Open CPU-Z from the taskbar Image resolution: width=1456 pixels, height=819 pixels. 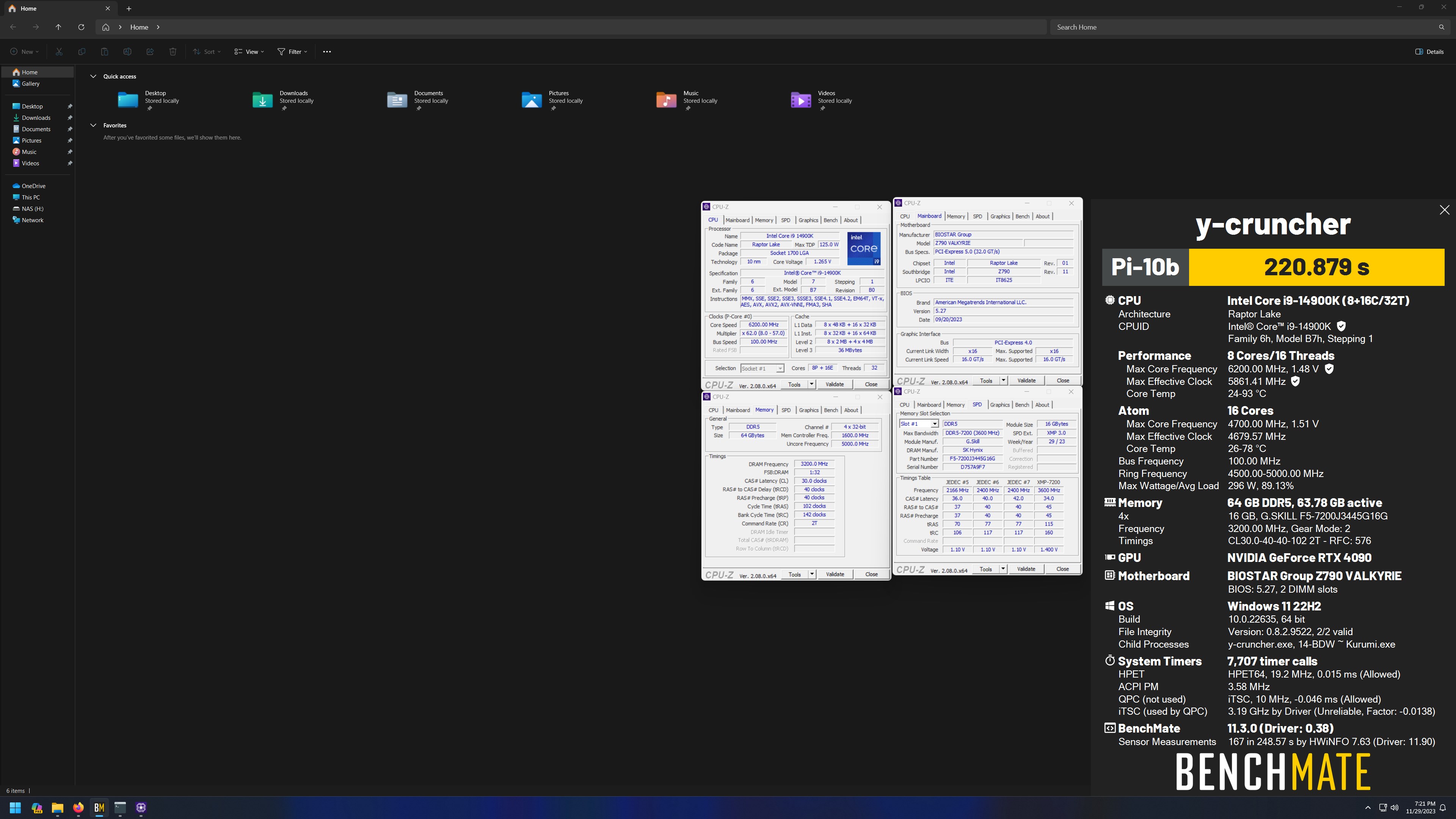click(x=141, y=808)
